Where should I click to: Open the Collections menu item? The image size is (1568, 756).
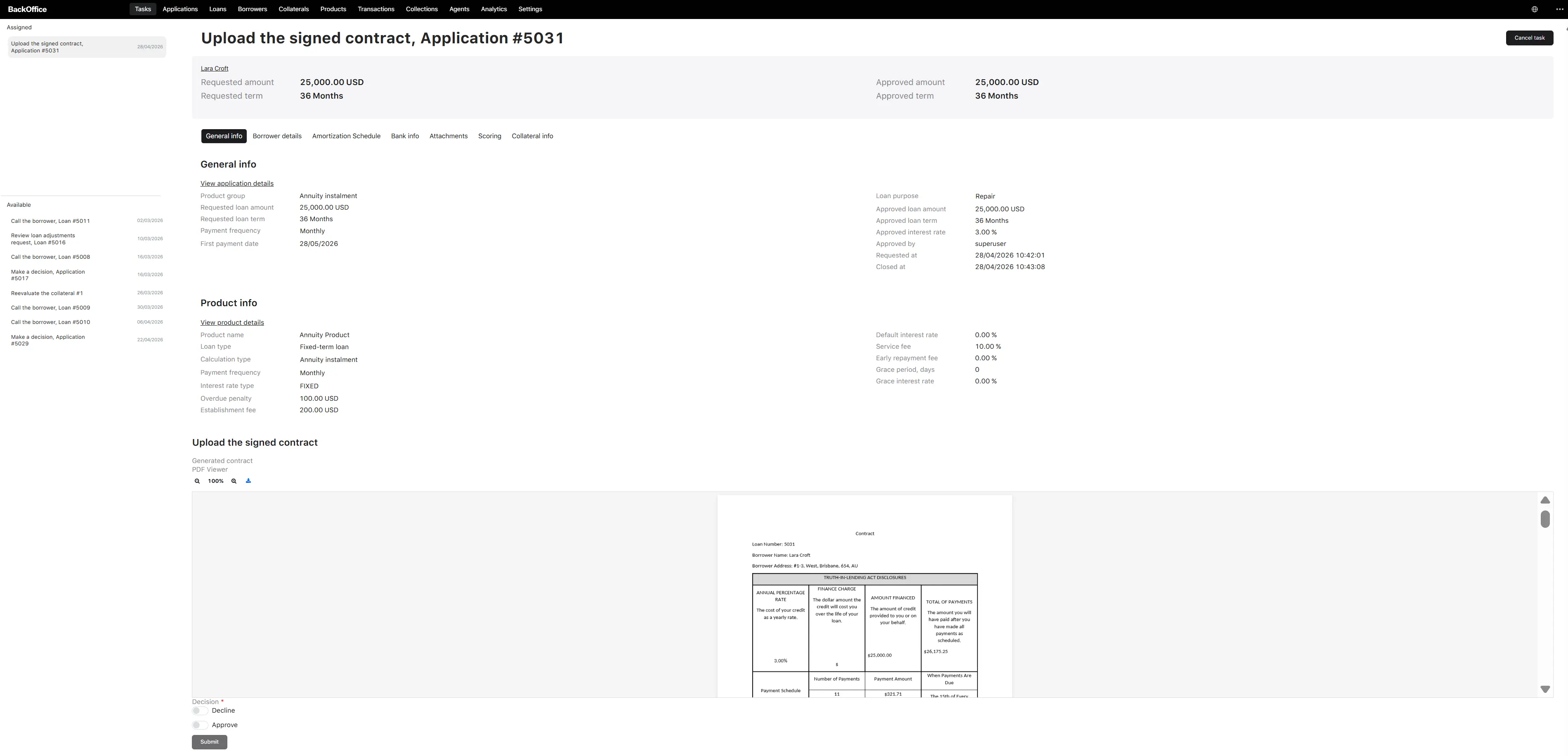pyautogui.click(x=422, y=9)
